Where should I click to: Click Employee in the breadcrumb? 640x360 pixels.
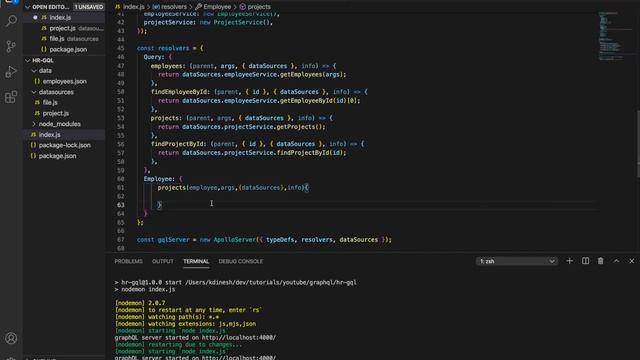click(217, 7)
